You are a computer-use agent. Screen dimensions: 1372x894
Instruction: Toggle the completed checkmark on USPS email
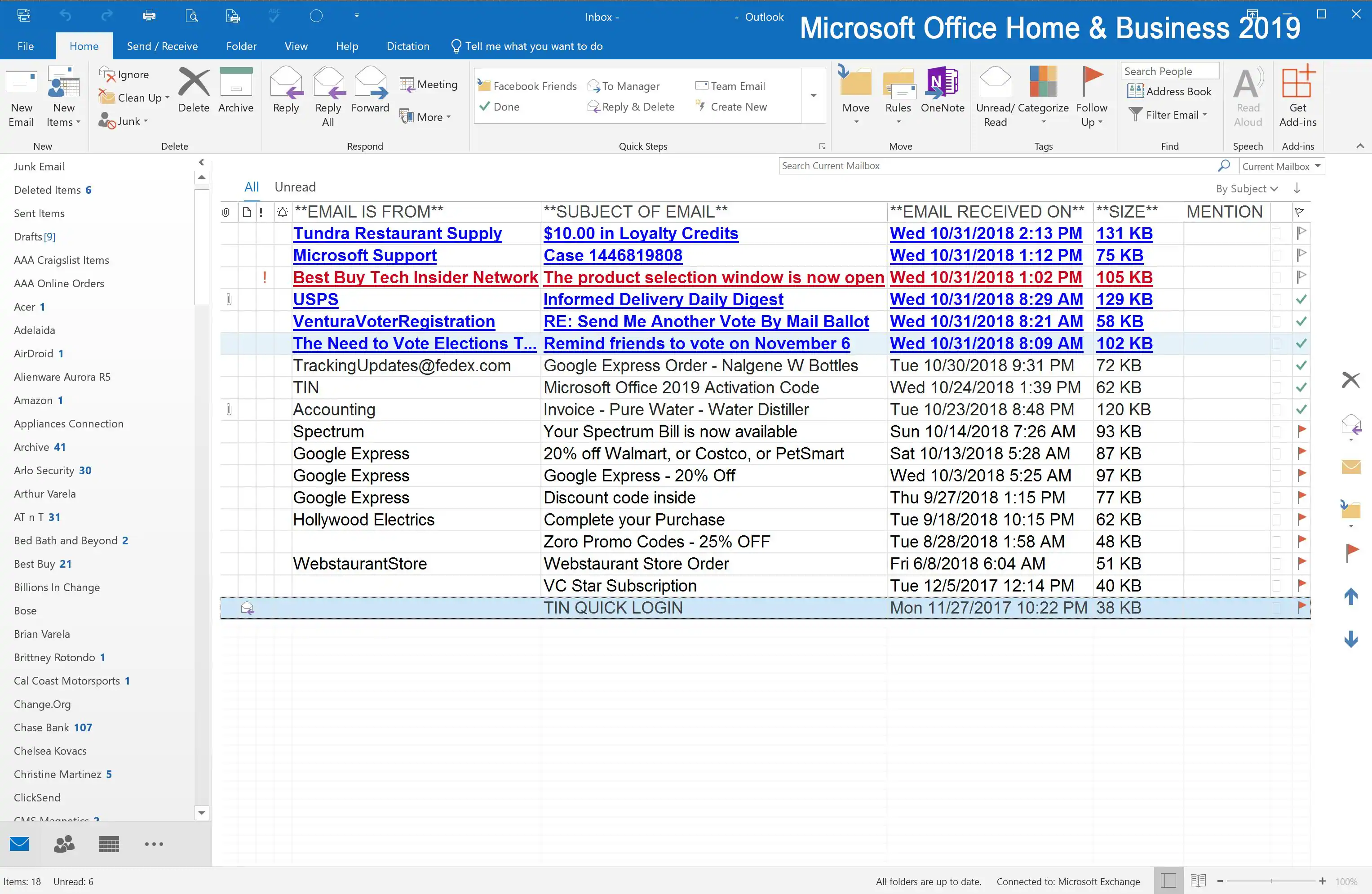point(1301,299)
